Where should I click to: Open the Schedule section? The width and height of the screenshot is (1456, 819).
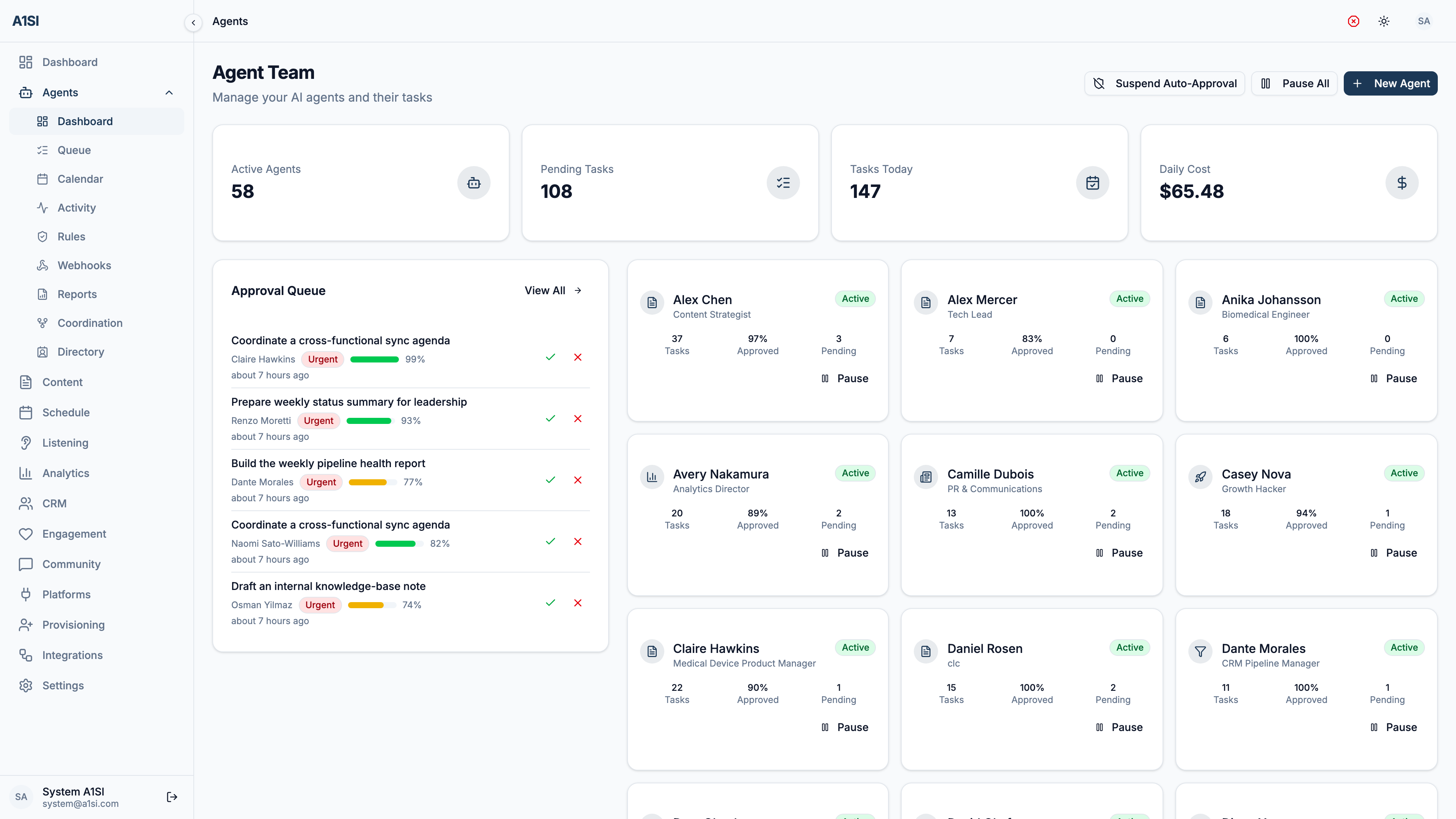[96, 413]
